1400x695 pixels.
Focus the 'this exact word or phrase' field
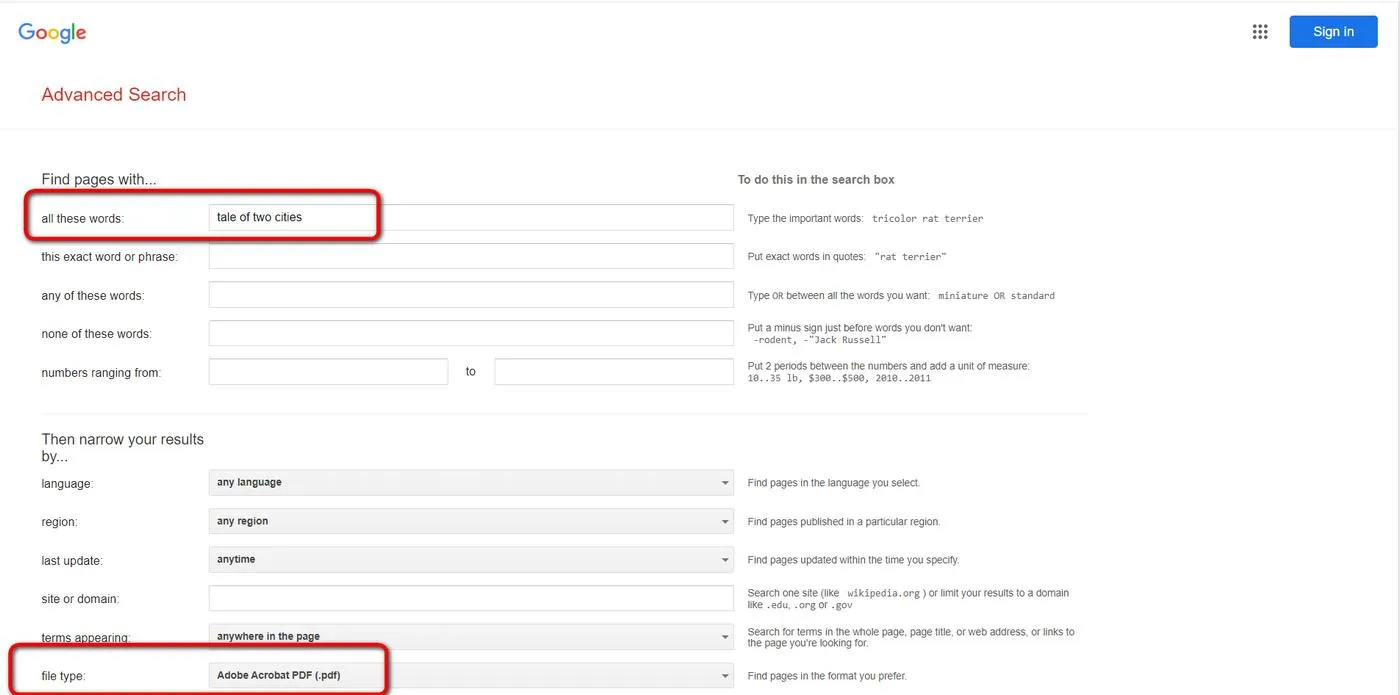471,256
